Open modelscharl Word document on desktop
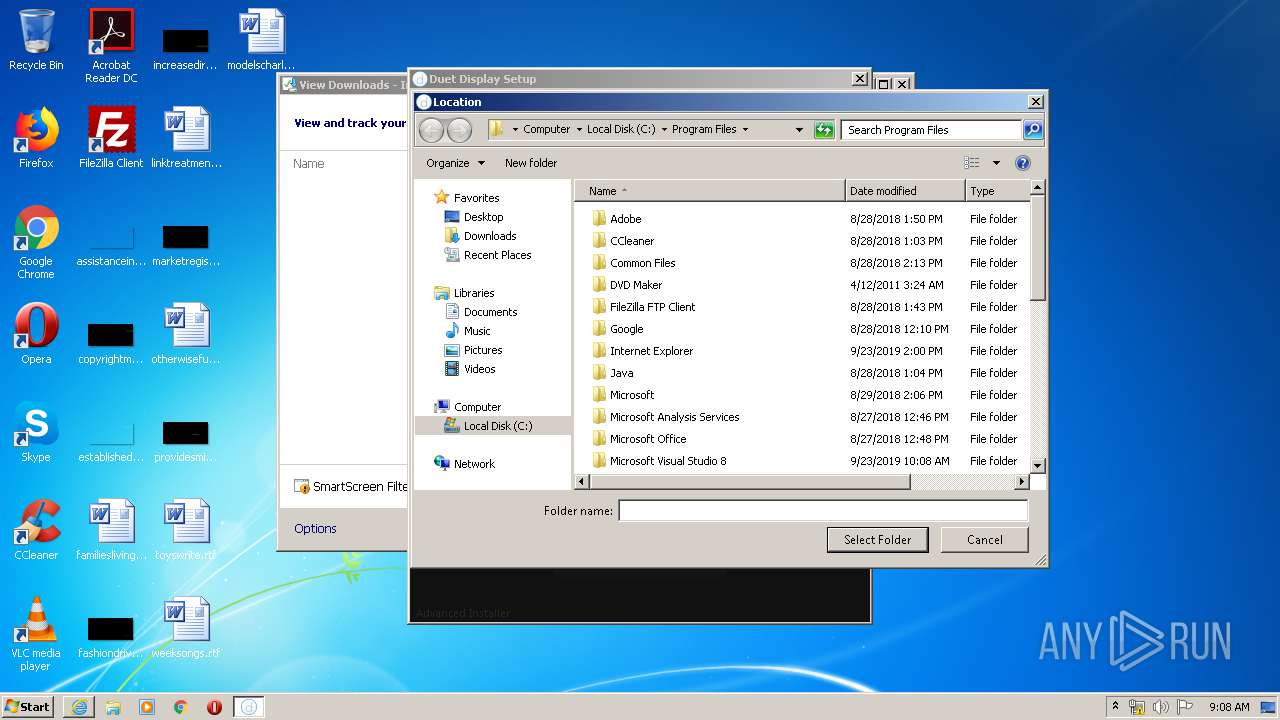The image size is (1280, 720). coord(261,40)
